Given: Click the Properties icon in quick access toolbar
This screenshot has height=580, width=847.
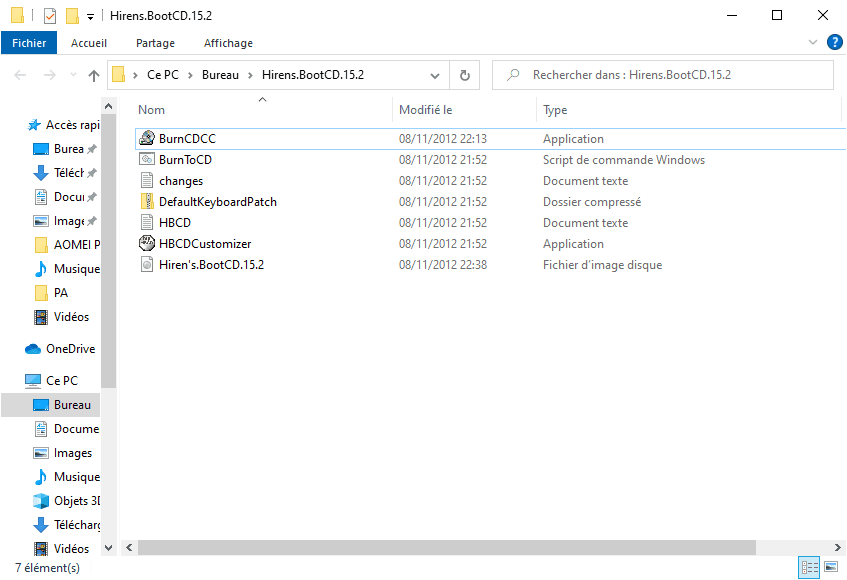Looking at the screenshot, I should (50, 16).
